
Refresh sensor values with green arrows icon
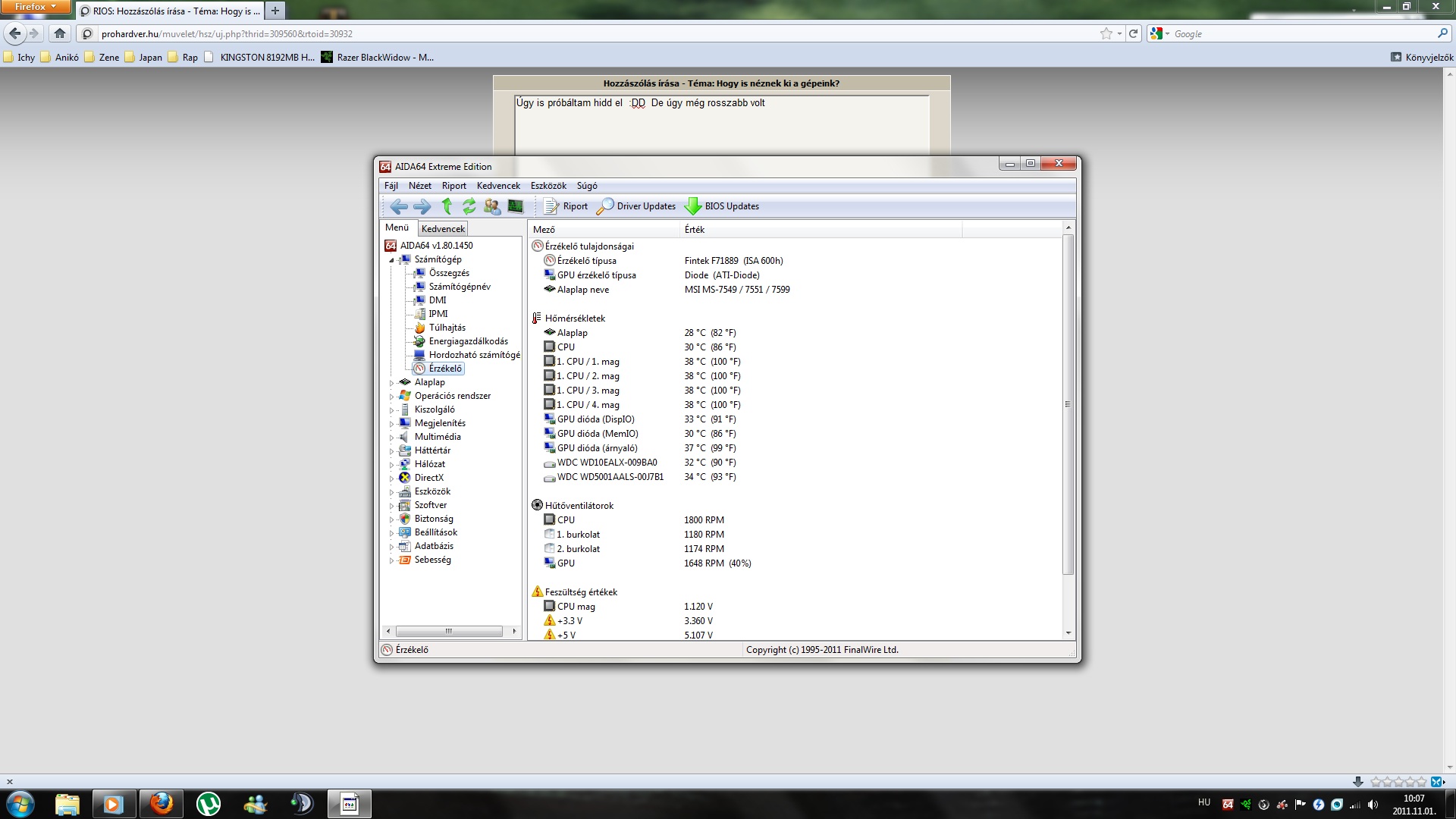coord(469,206)
